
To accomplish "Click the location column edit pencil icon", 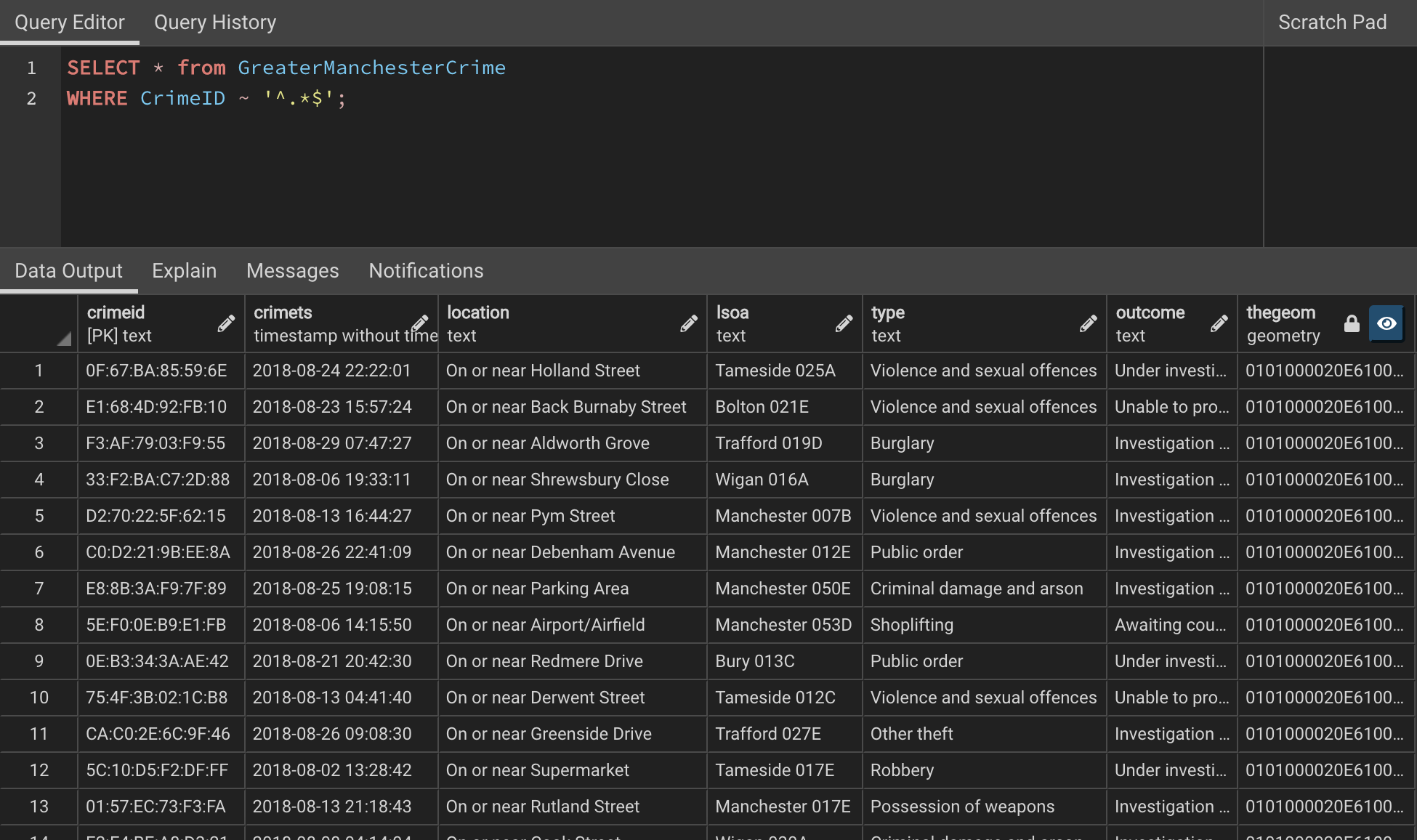I will click(689, 323).
